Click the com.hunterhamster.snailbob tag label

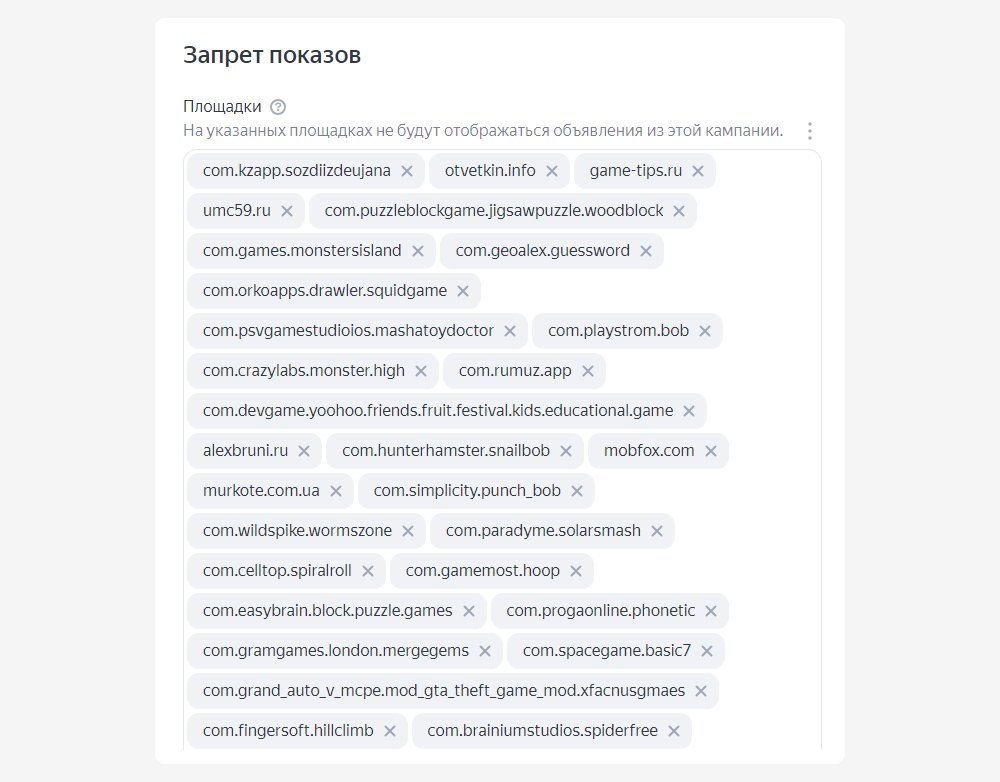coord(446,451)
